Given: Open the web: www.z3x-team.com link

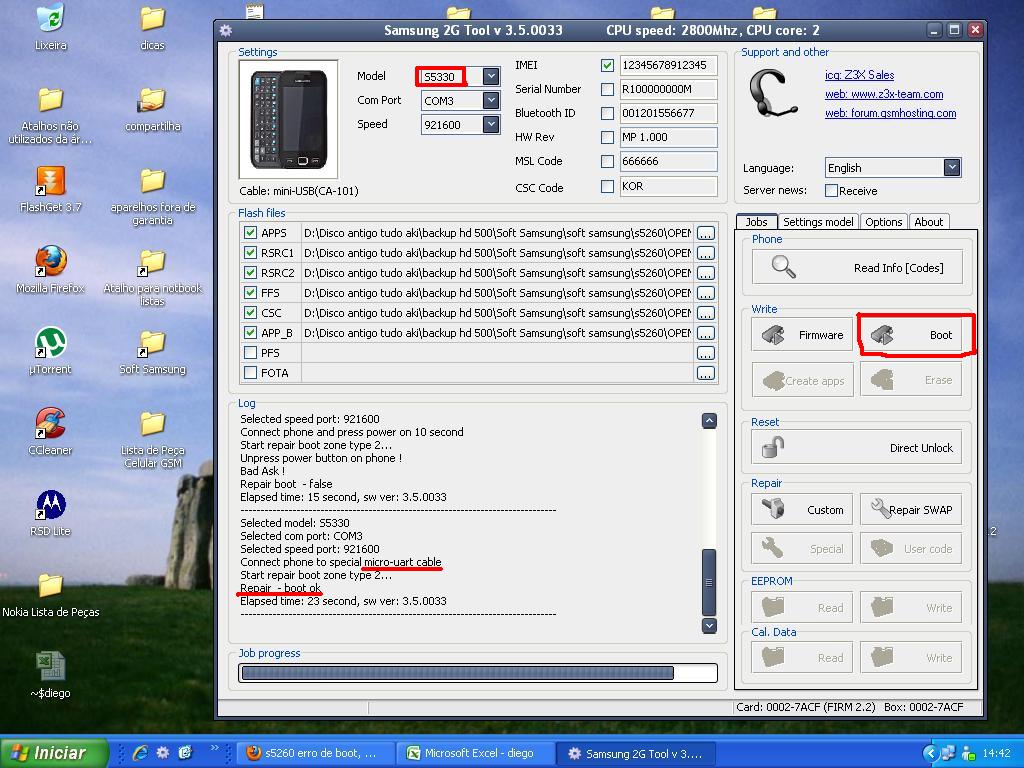Looking at the screenshot, I should (884, 94).
